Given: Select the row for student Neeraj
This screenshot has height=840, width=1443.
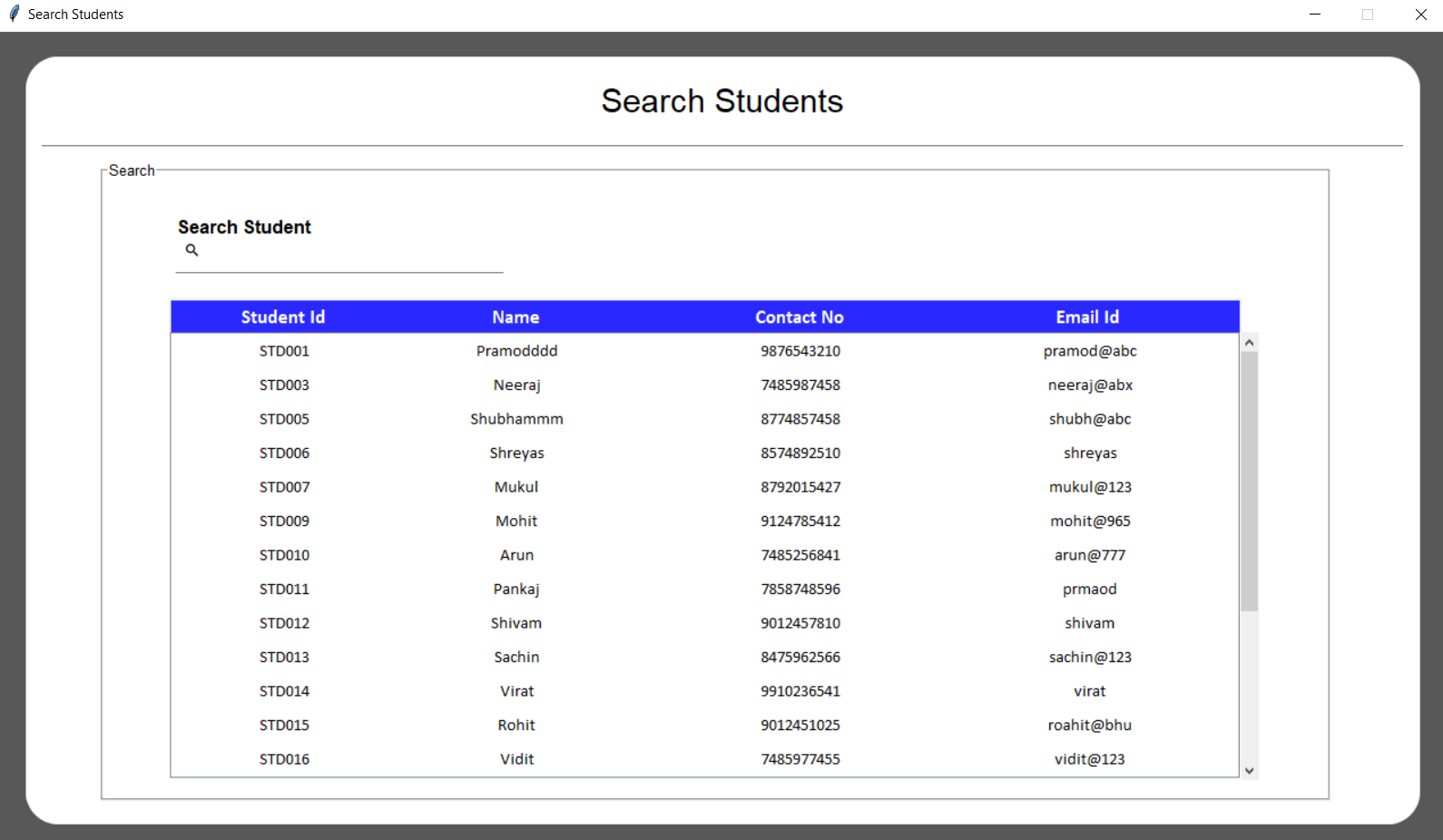Looking at the screenshot, I should [516, 386].
